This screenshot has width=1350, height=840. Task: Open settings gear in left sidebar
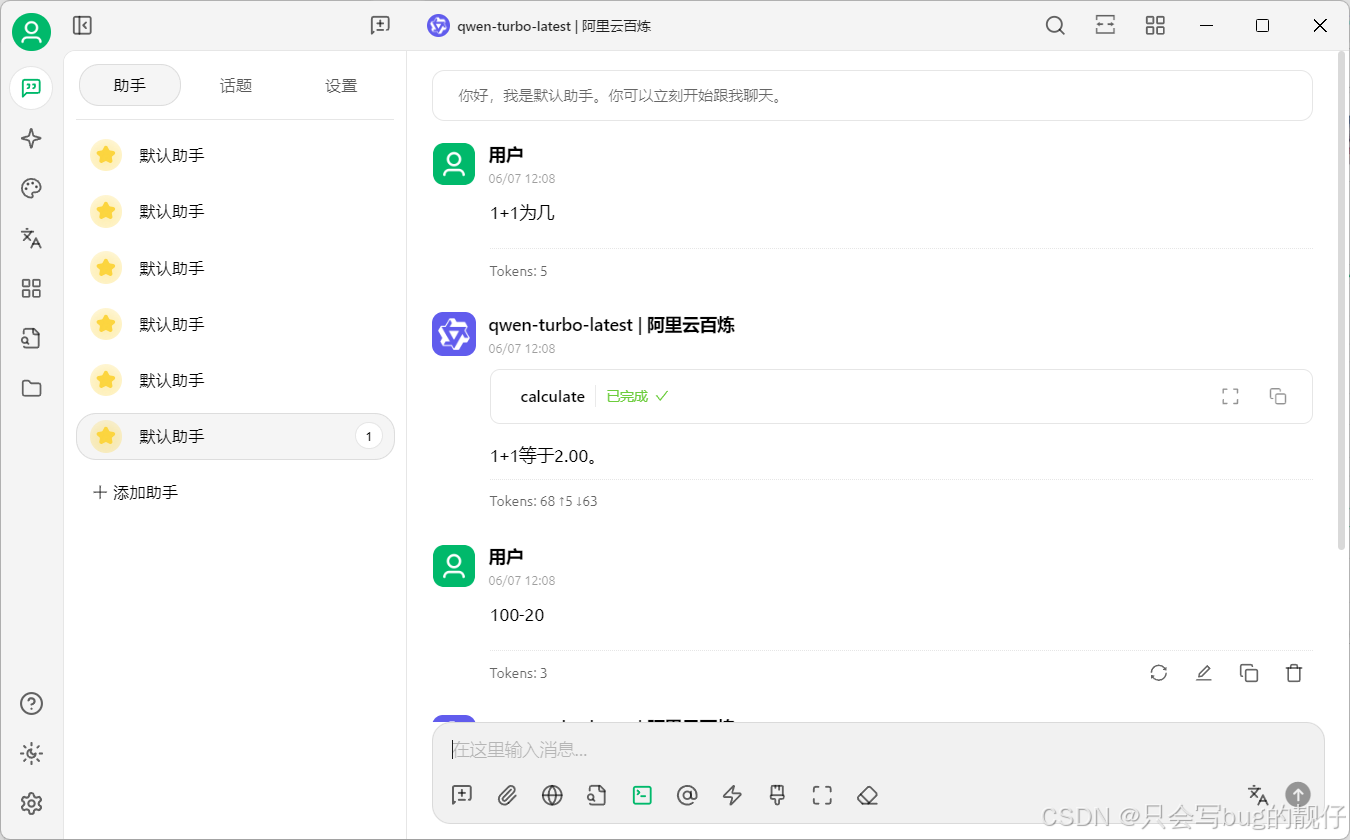point(31,804)
